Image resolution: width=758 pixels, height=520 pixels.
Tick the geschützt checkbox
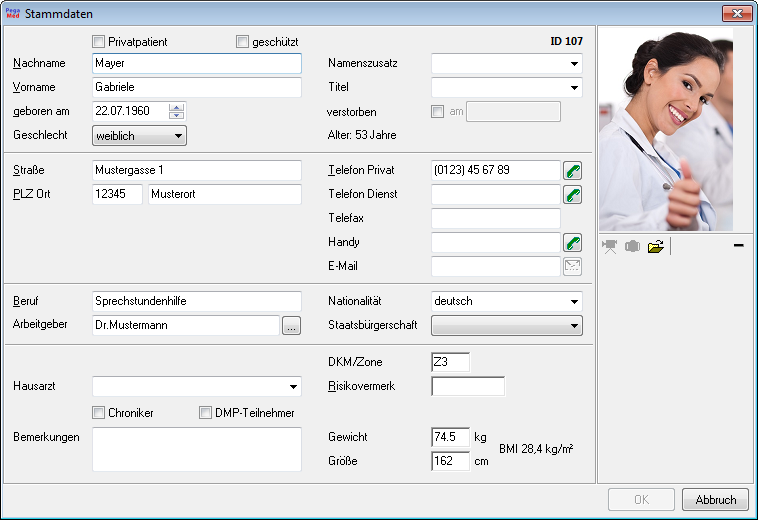click(x=242, y=42)
